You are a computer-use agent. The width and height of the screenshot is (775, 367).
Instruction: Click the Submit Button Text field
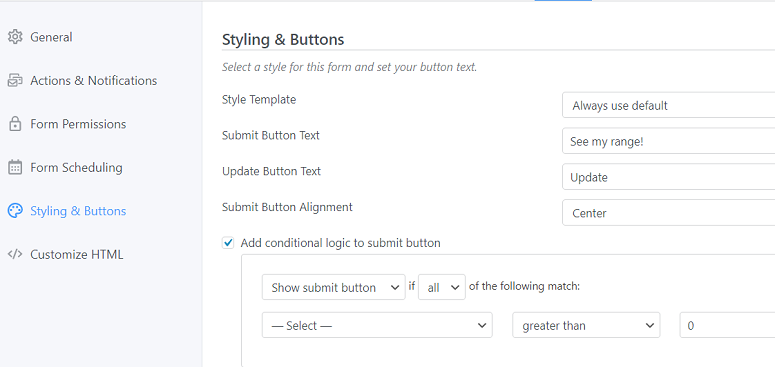coord(668,141)
